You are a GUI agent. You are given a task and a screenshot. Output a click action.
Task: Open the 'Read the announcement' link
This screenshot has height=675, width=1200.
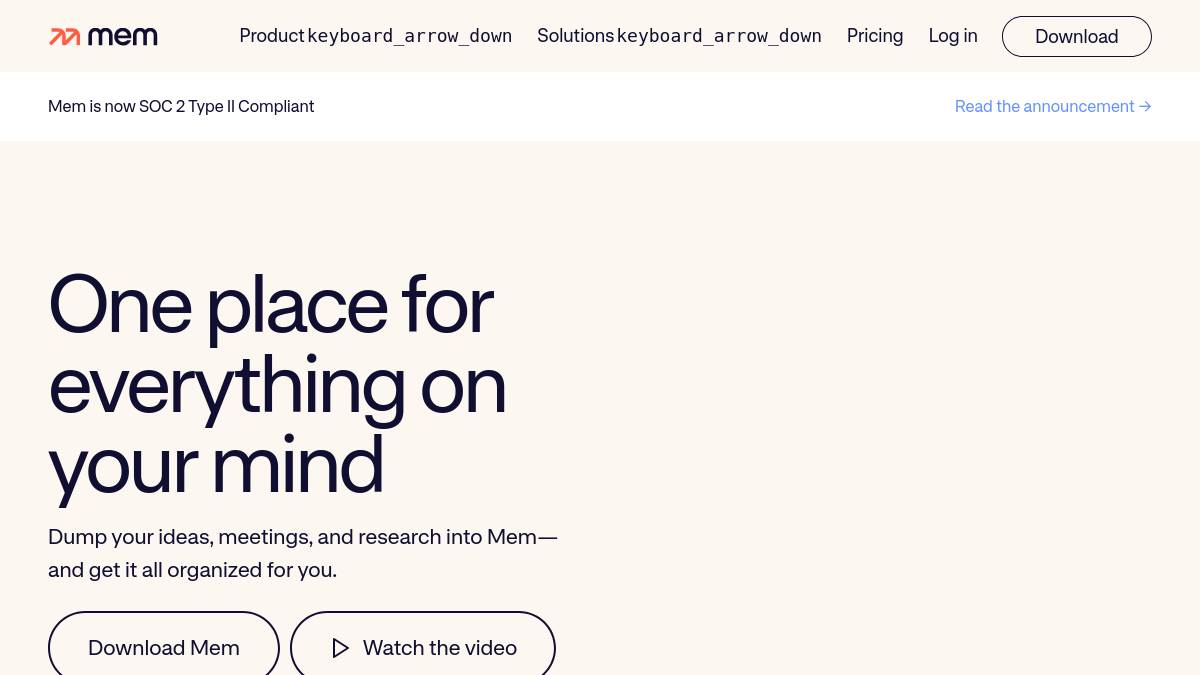pyautogui.click(x=1044, y=106)
